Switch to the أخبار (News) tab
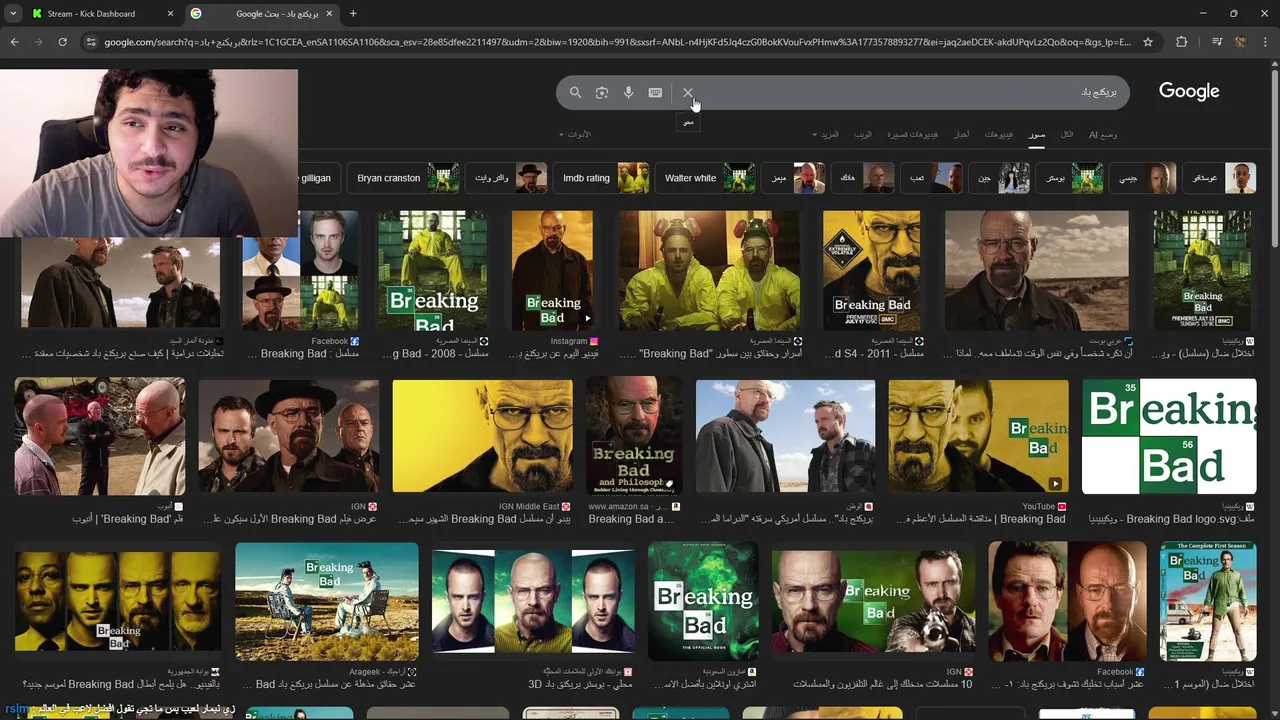The height and width of the screenshot is (720, 1280). (960, 134)
